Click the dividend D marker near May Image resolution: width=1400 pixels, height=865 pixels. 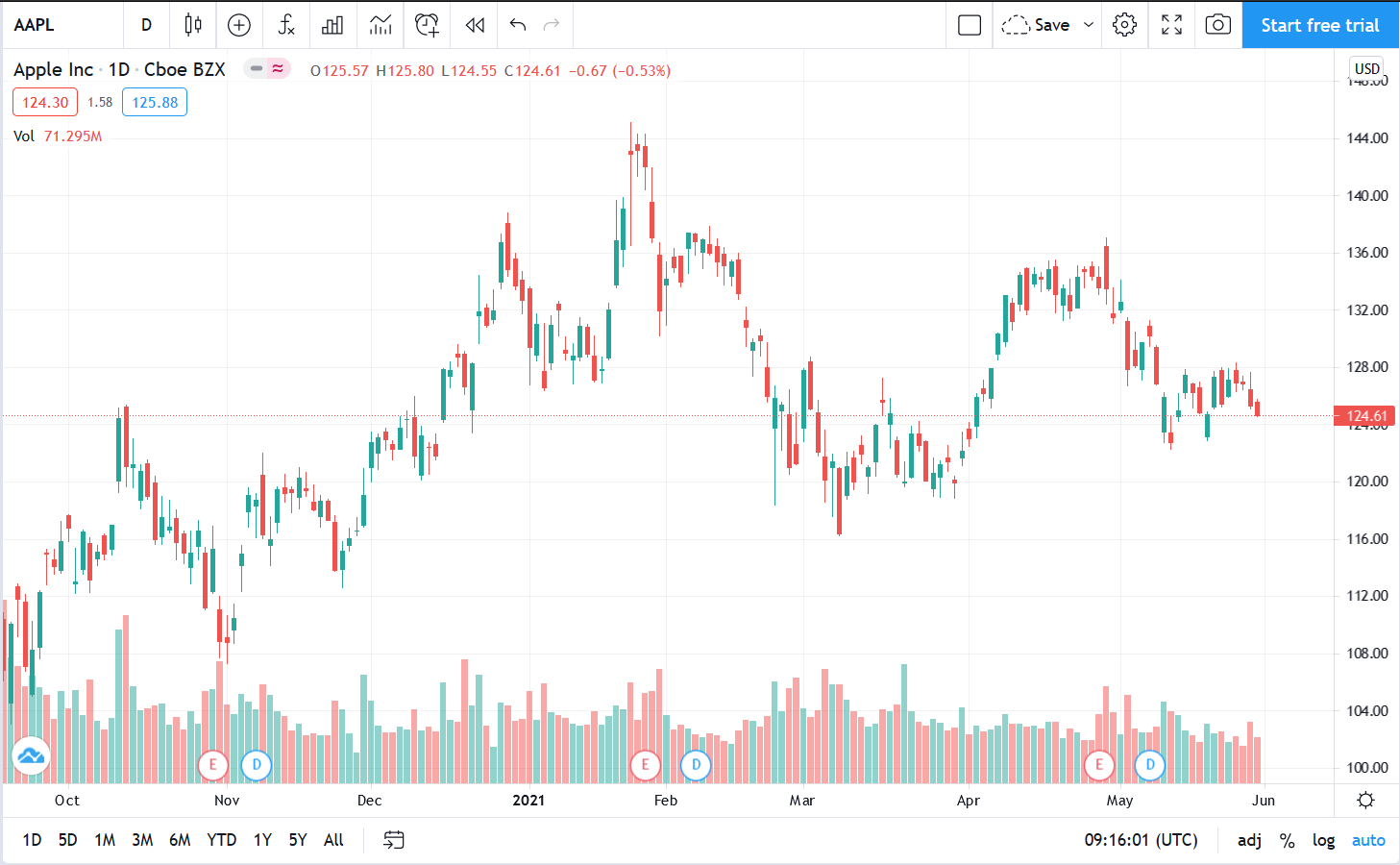click(1150, 766)
